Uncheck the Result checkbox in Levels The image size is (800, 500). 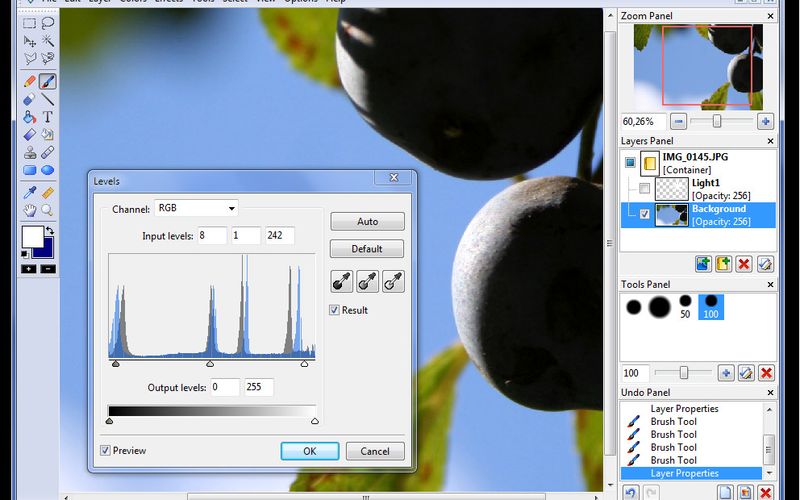[334, 310]
